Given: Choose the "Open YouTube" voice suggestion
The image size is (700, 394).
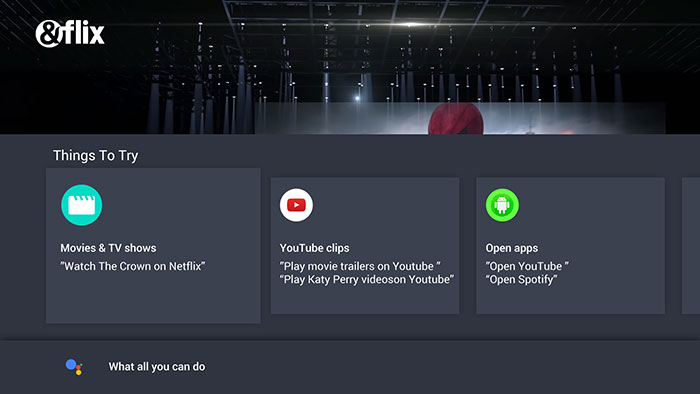Looking at the screenshot, I should pyautogui.click(x=527, y=266).
